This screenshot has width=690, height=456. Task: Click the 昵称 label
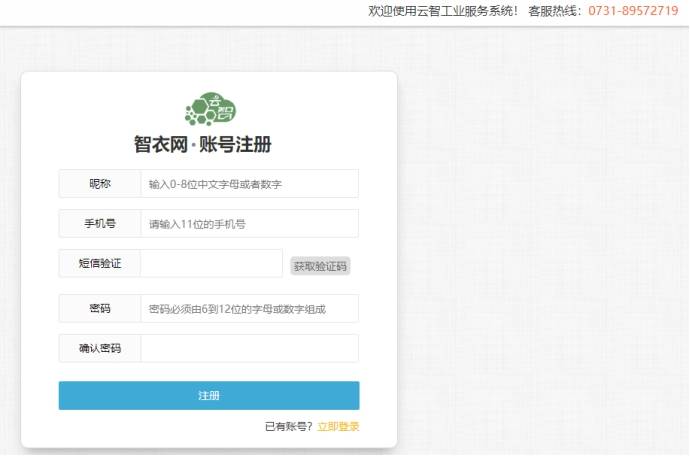click(100, 184)
